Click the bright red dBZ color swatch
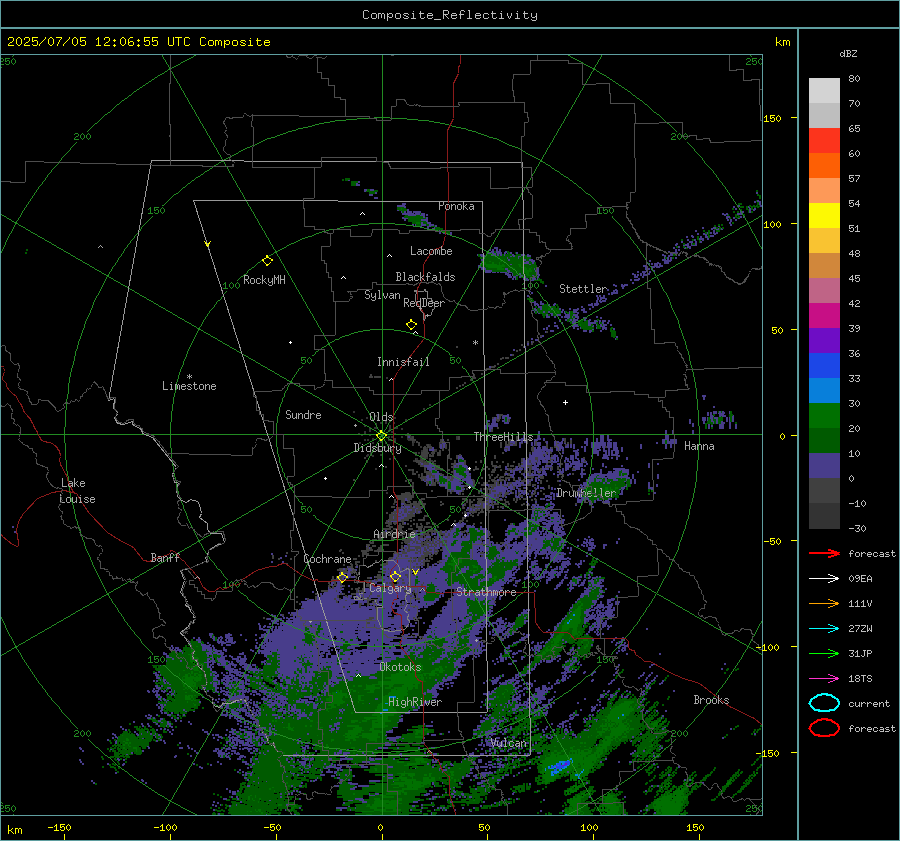The image size is (900, 841). [824, 141]
